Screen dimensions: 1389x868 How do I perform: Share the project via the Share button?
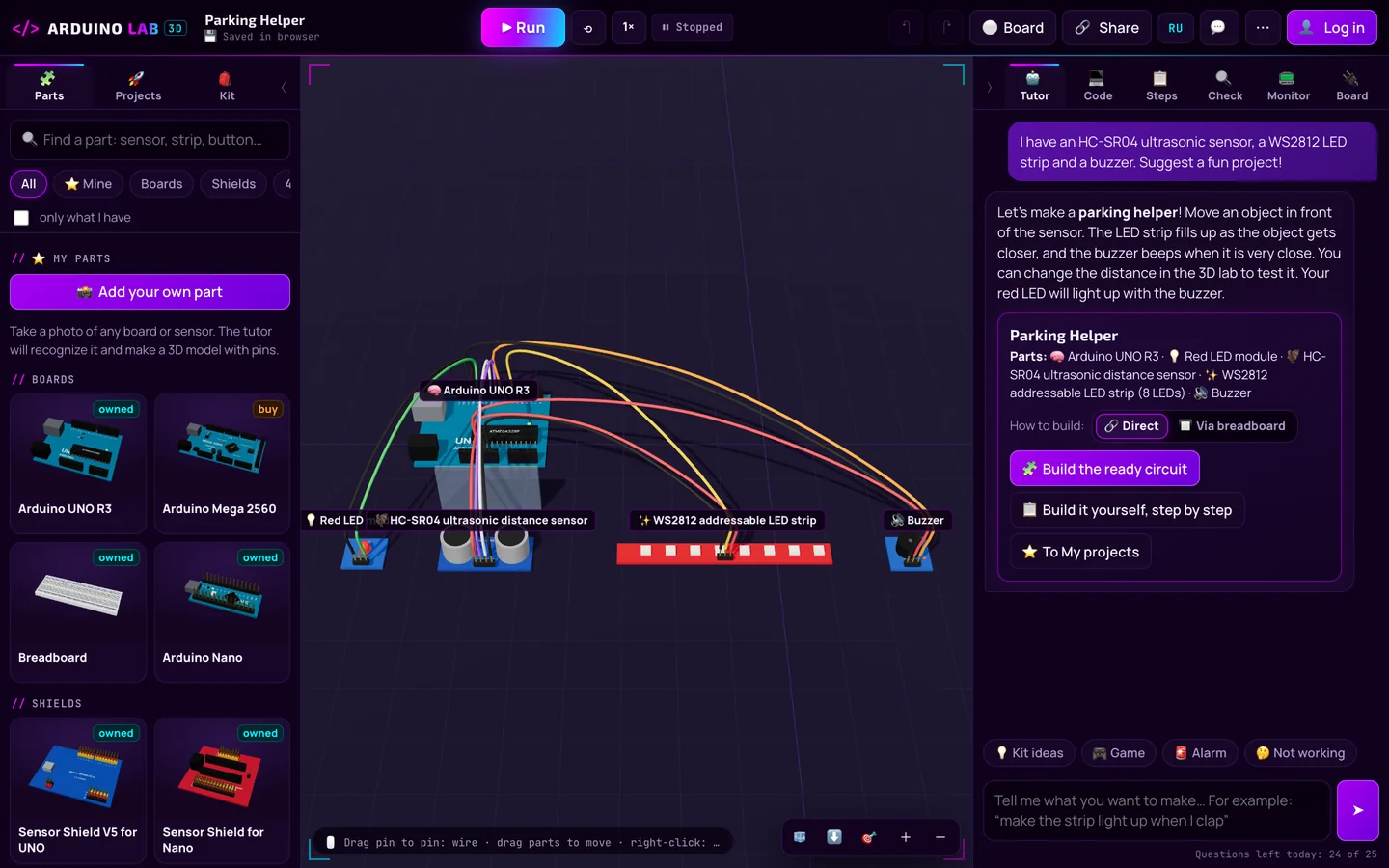1107,28
